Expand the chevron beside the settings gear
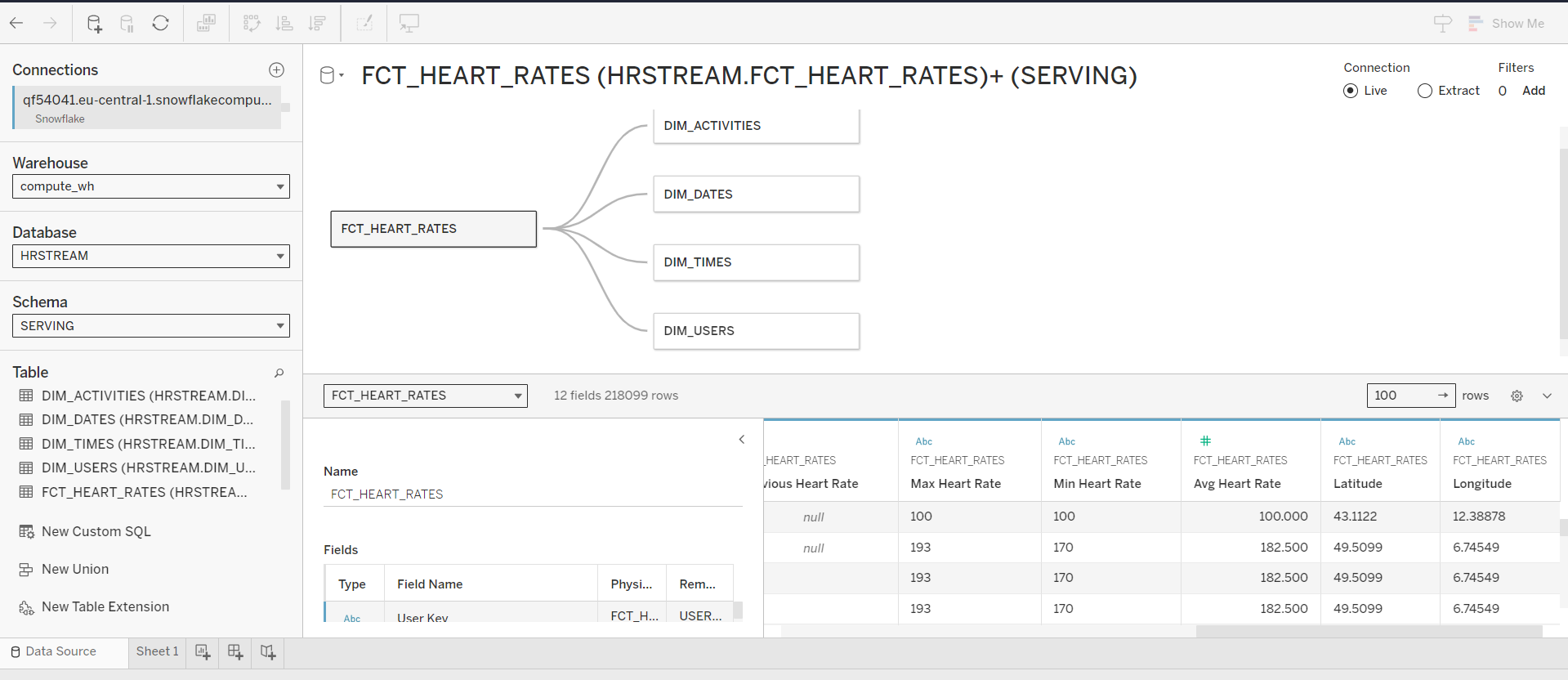Viewport: 1568px width, 680px height. [x=1547, y=396]
